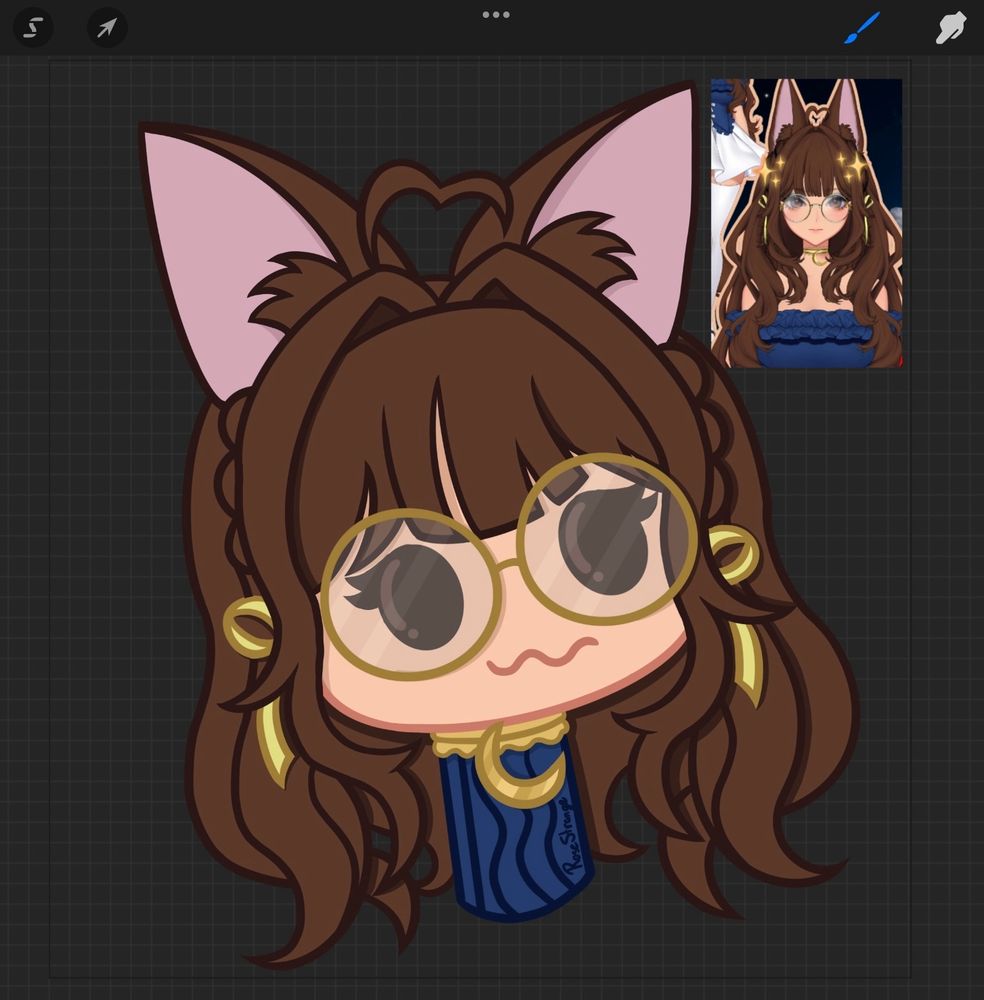The image size is (984, 1000).
Task: Tap the reference image thumbnail
Action: 806,223
